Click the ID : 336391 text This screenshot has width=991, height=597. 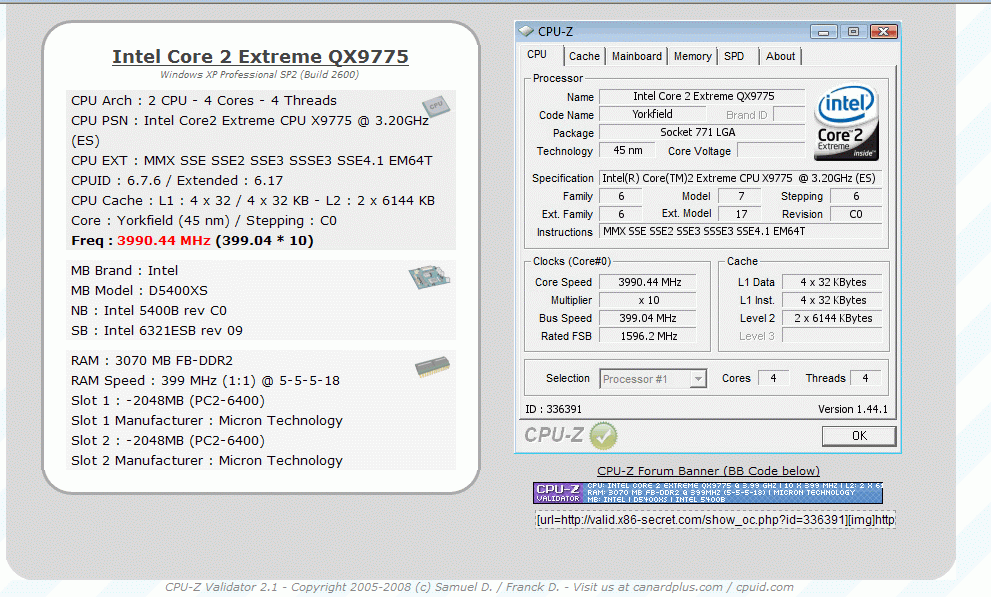[x=553, y=409]
